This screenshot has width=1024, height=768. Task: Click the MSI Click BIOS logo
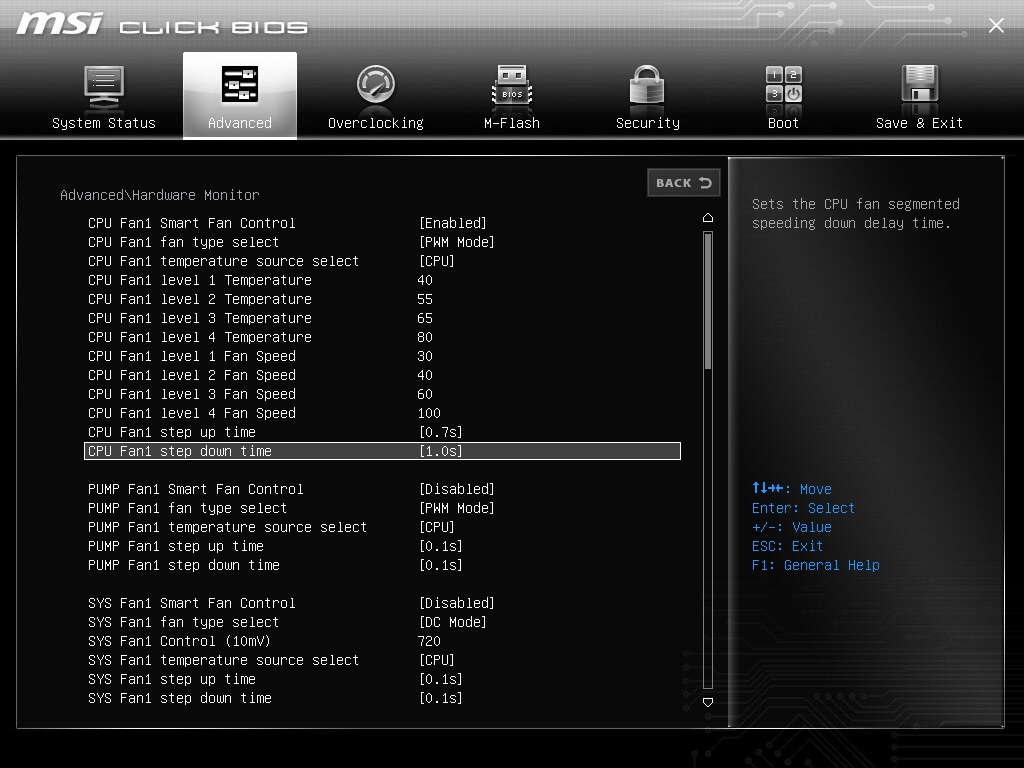pyautogui.click(x=162, y=24)
